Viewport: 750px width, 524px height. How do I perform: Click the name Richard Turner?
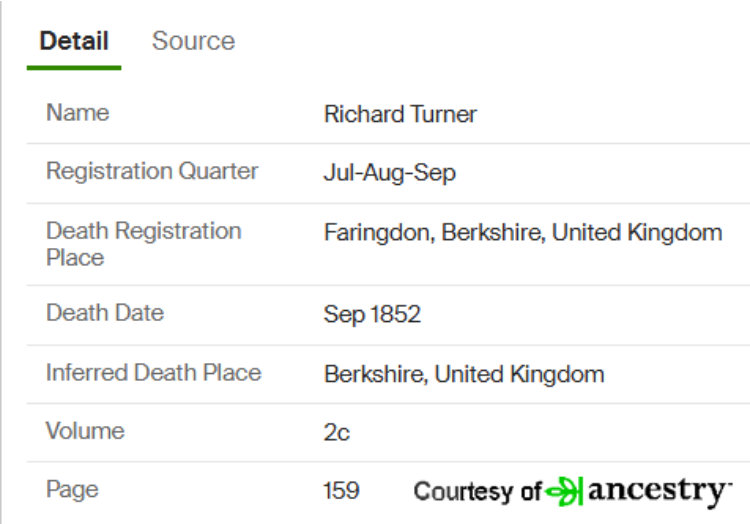[x=400, y=114]
